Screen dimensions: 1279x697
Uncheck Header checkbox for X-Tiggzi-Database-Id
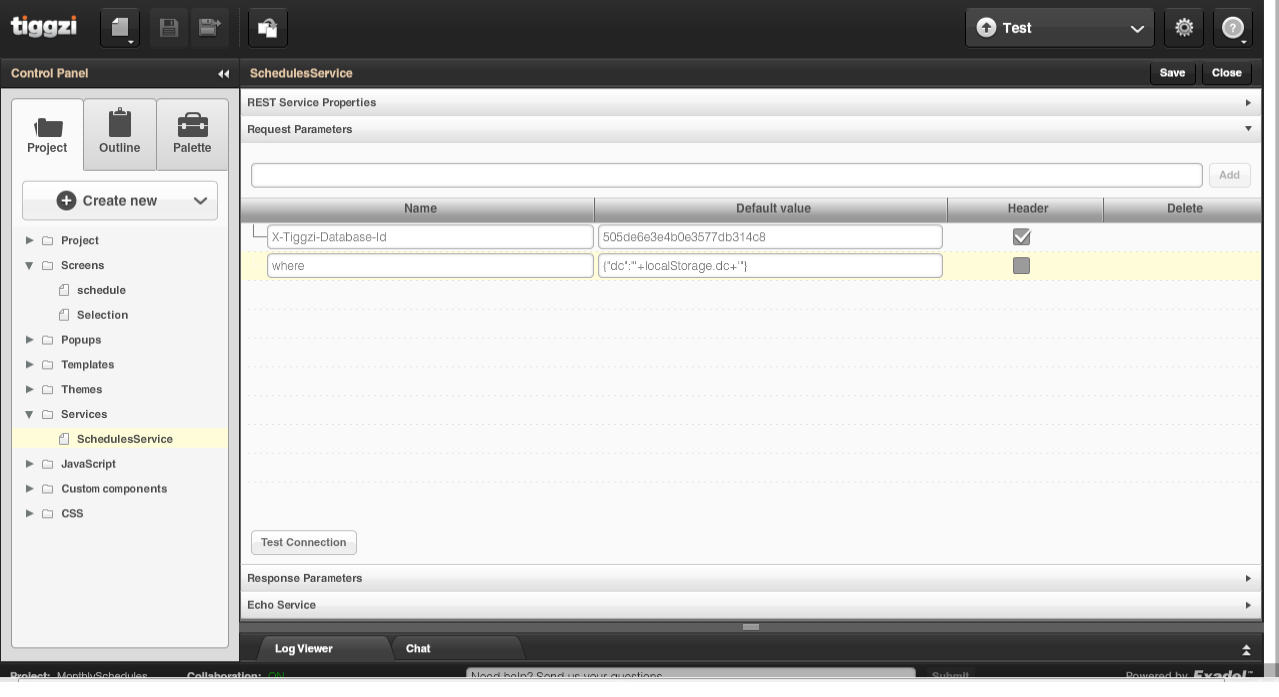click(x=1021, y=237)
